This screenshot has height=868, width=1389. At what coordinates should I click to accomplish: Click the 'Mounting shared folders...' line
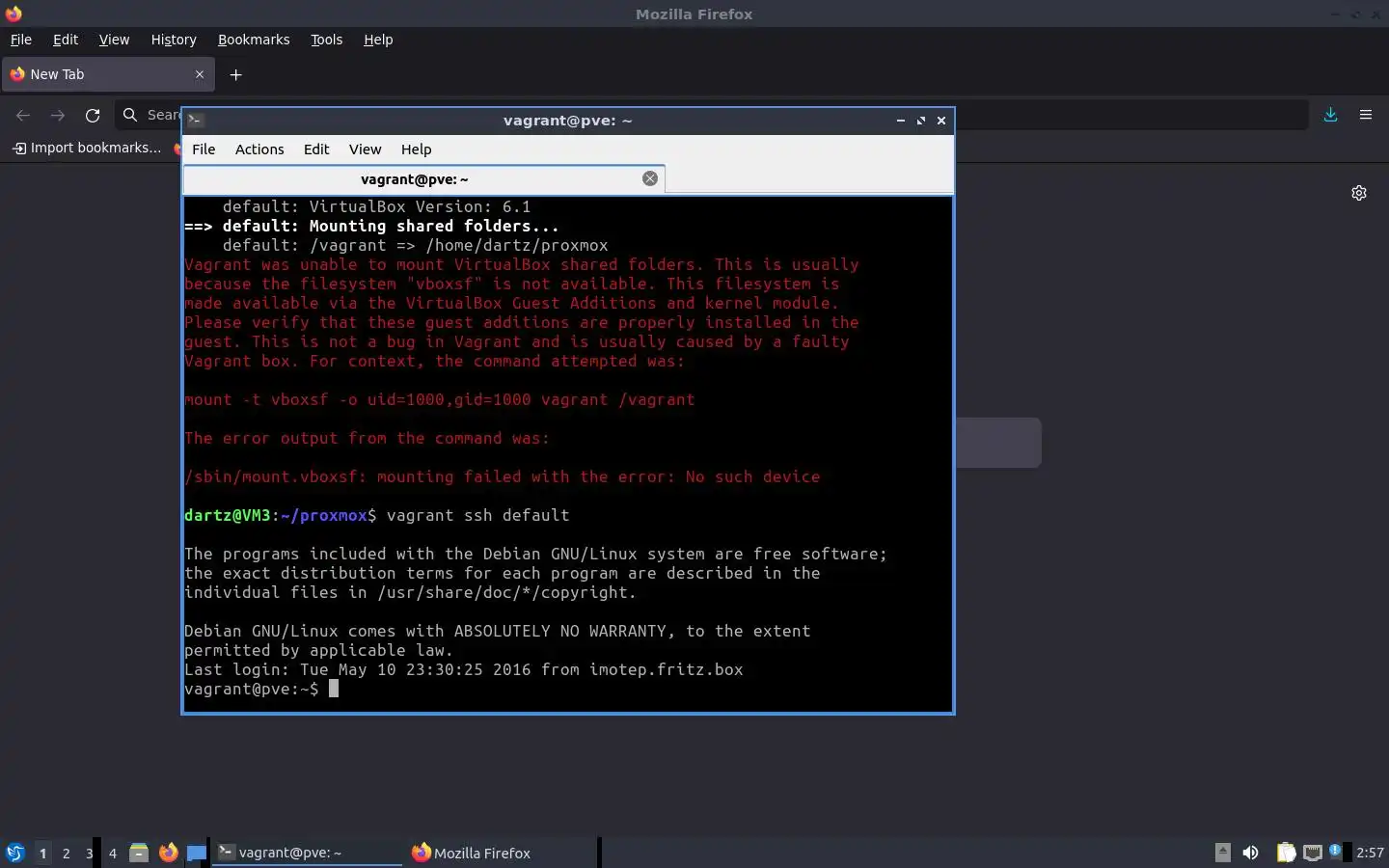pos(371,226)
